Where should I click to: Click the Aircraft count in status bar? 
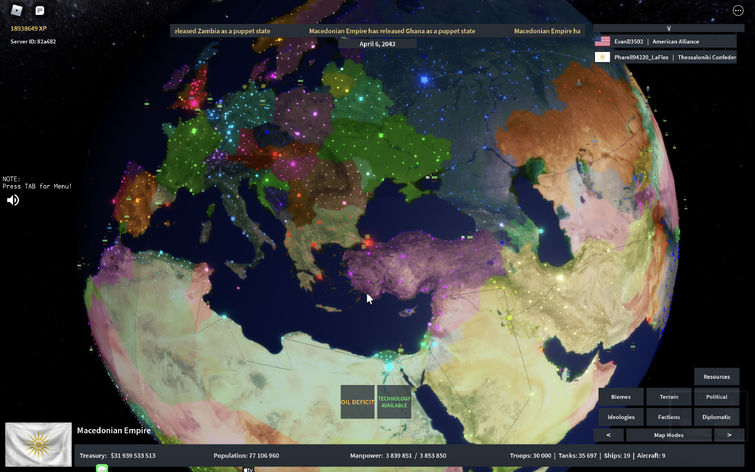(x=651, y=456)
